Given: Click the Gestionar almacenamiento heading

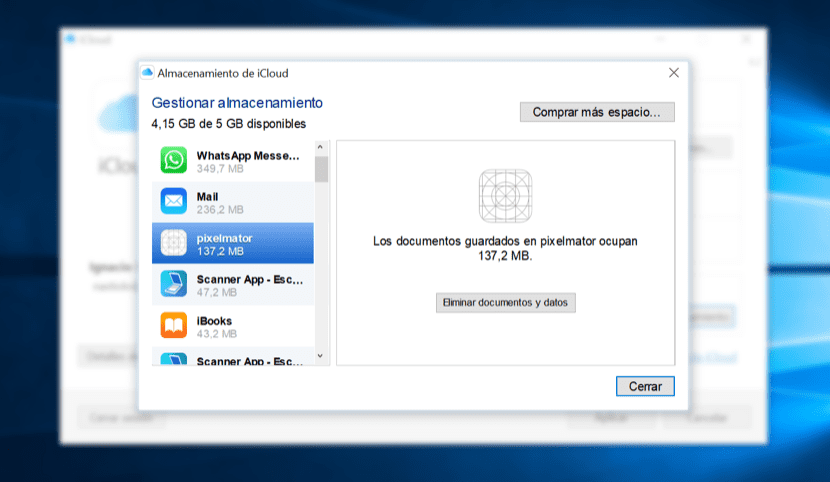Looking at the screenshot, I should point(237,103).
